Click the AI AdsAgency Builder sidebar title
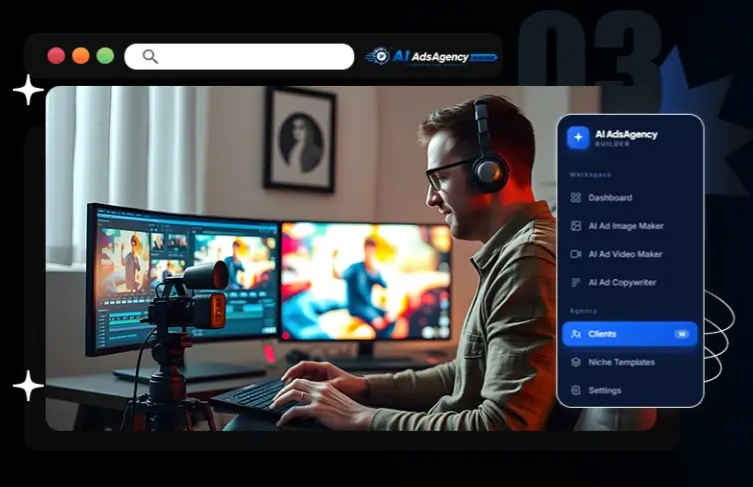This screenshot has width=753, height=487. (x=626, y=137)
